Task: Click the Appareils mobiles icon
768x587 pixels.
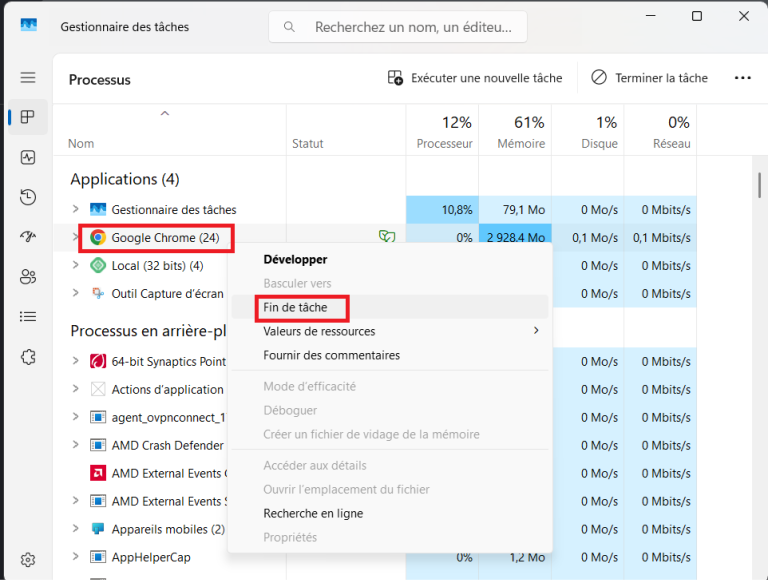Action: click(x=98, y=529)
